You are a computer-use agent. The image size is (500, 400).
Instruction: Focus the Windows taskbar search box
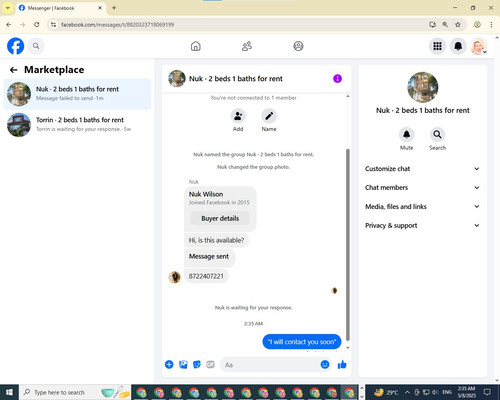coord(76,392)
